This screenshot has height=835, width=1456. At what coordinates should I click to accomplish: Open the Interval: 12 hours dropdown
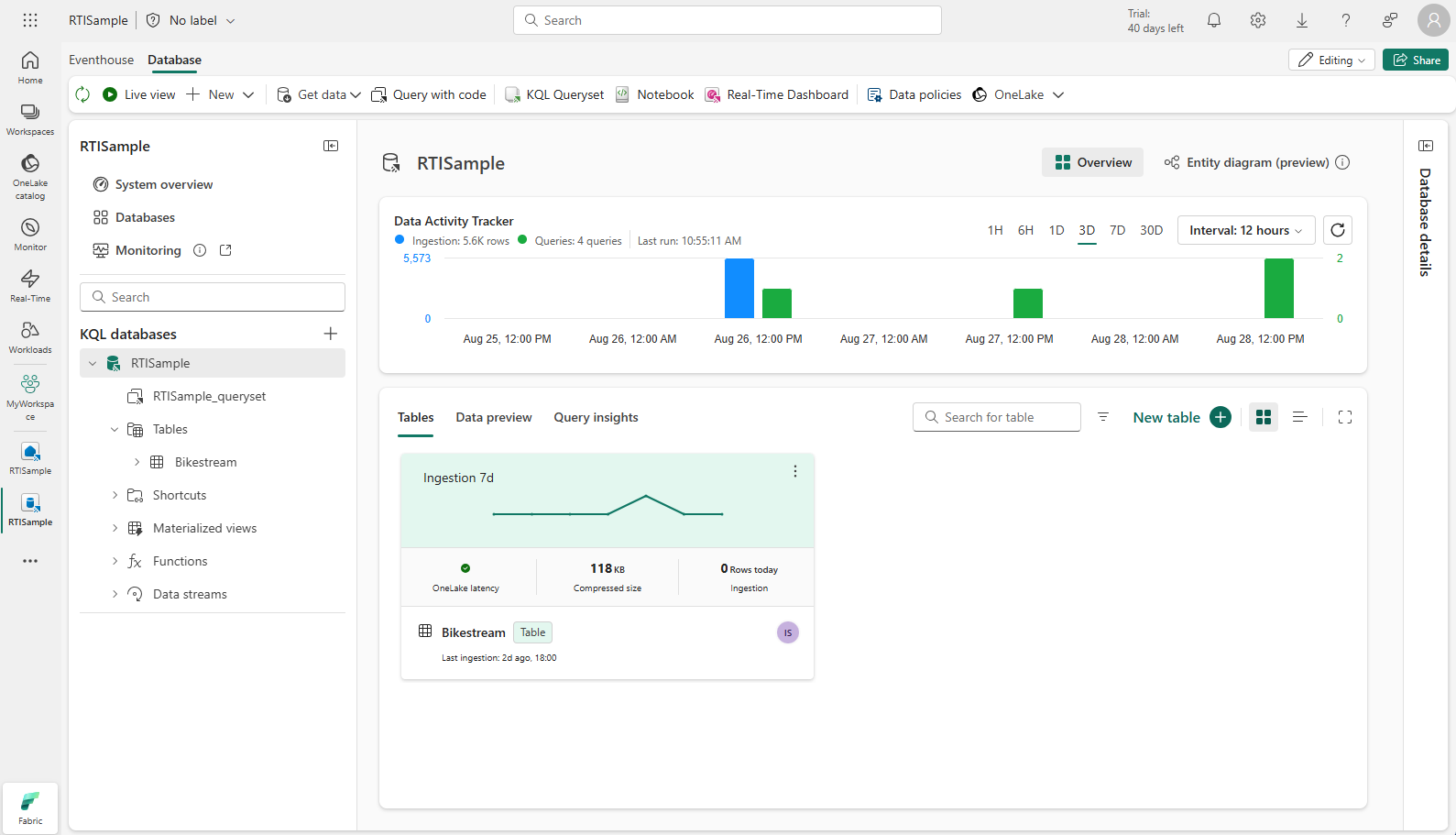(x=1246, y=230)
